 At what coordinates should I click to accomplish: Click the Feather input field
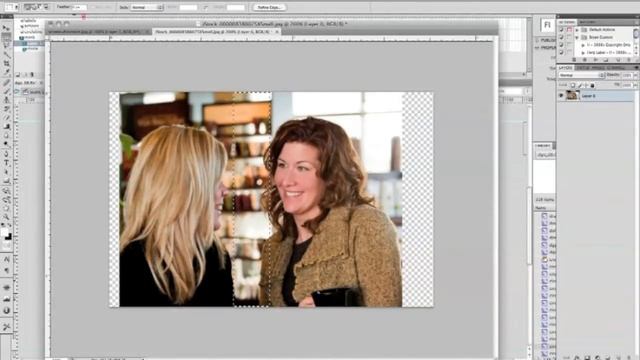[79, 7]
